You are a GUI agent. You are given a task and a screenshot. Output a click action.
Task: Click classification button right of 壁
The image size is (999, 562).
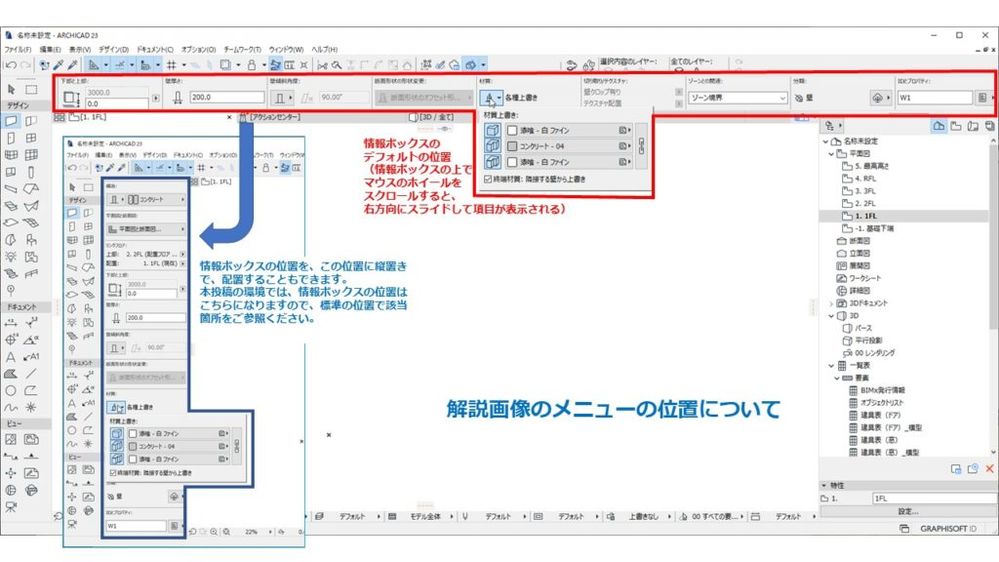pos(880,97)
